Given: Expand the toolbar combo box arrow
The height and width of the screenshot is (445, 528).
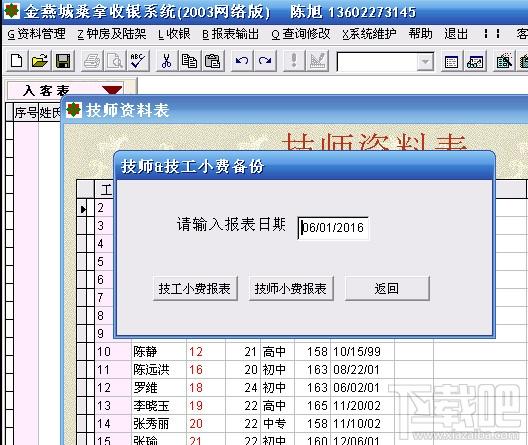Looking at the screenshot, I should 425,62.
